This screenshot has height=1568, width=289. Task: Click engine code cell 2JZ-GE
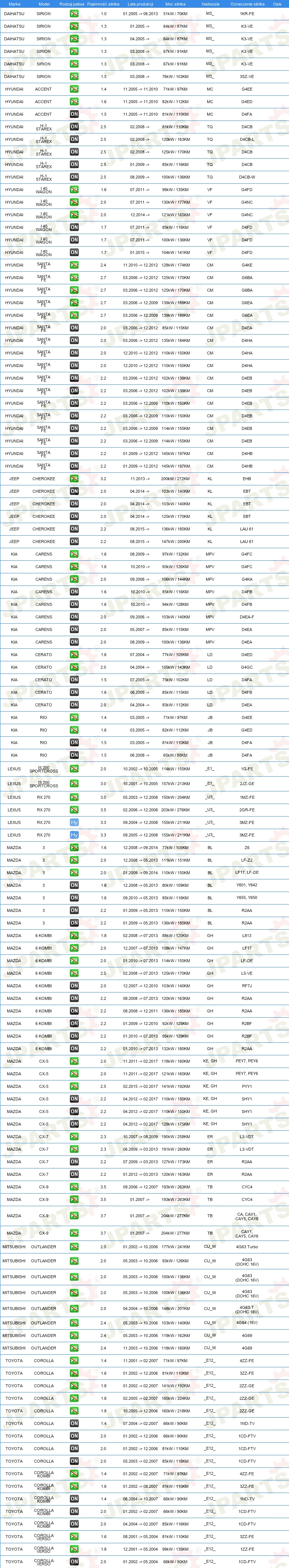click(x=247, y=783)
